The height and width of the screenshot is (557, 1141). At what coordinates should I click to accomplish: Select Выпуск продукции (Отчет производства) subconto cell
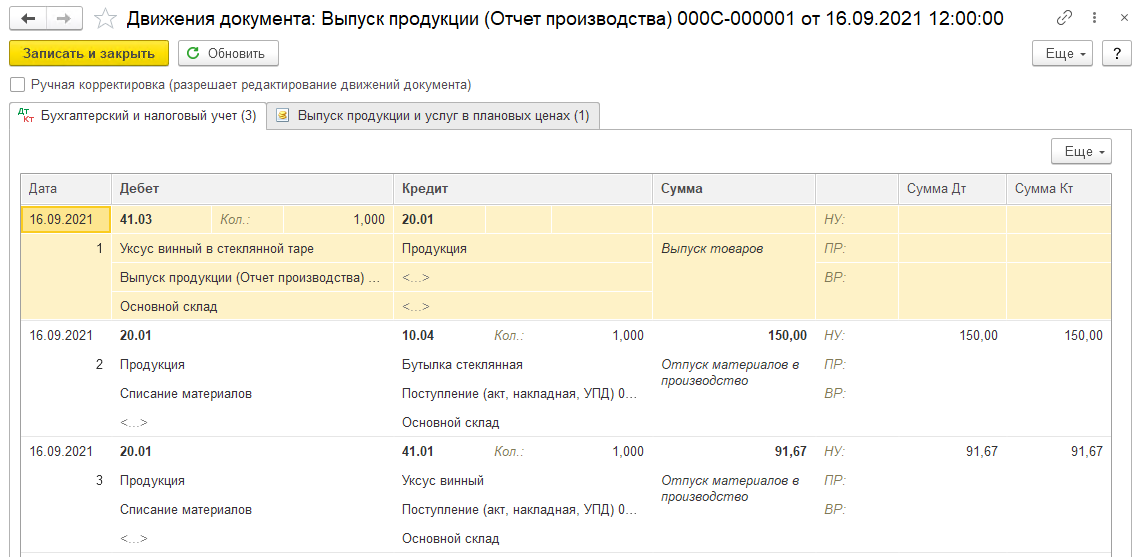pos(253,277)
